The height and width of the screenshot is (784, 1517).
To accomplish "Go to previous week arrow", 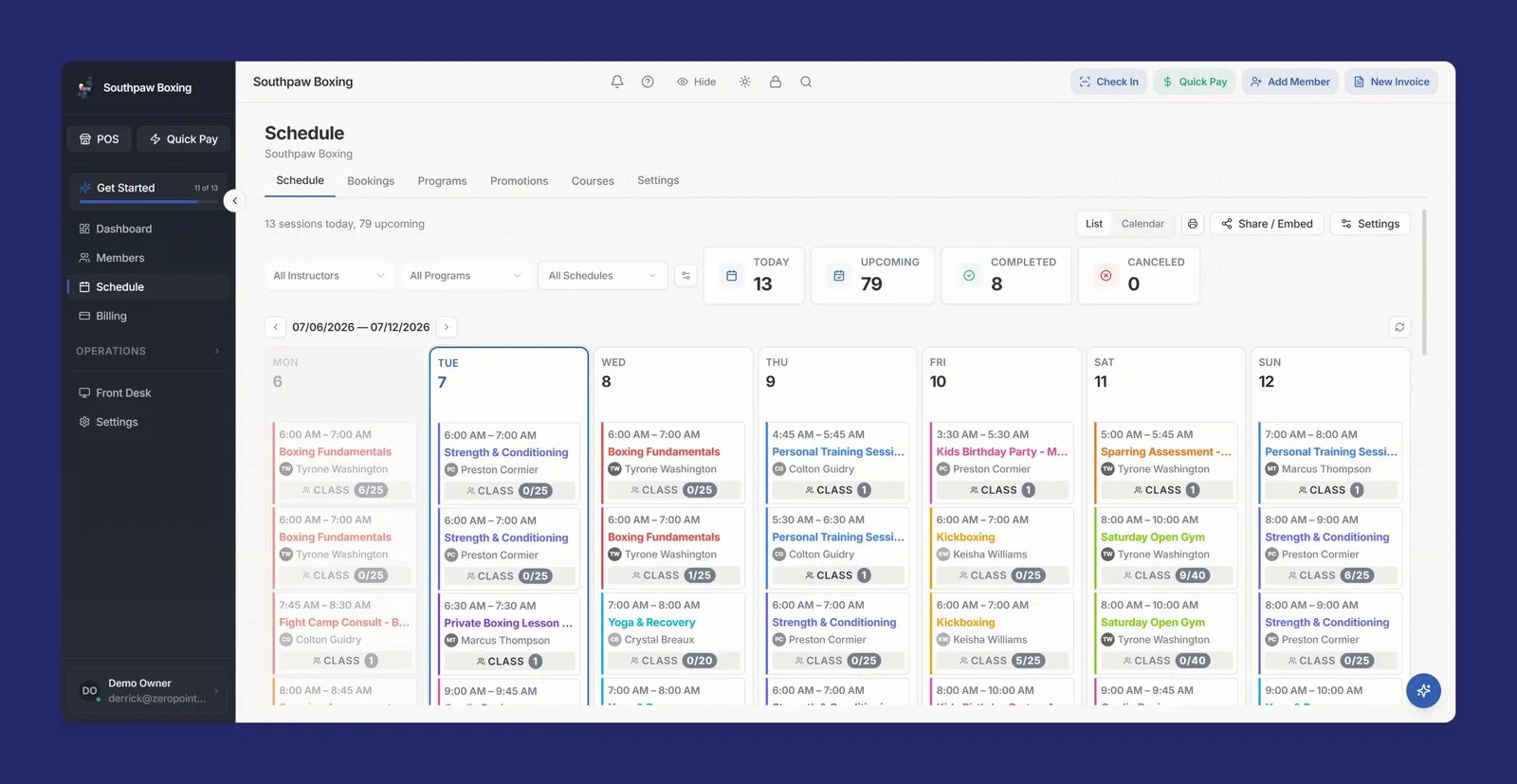I will (x=275, y=327).
